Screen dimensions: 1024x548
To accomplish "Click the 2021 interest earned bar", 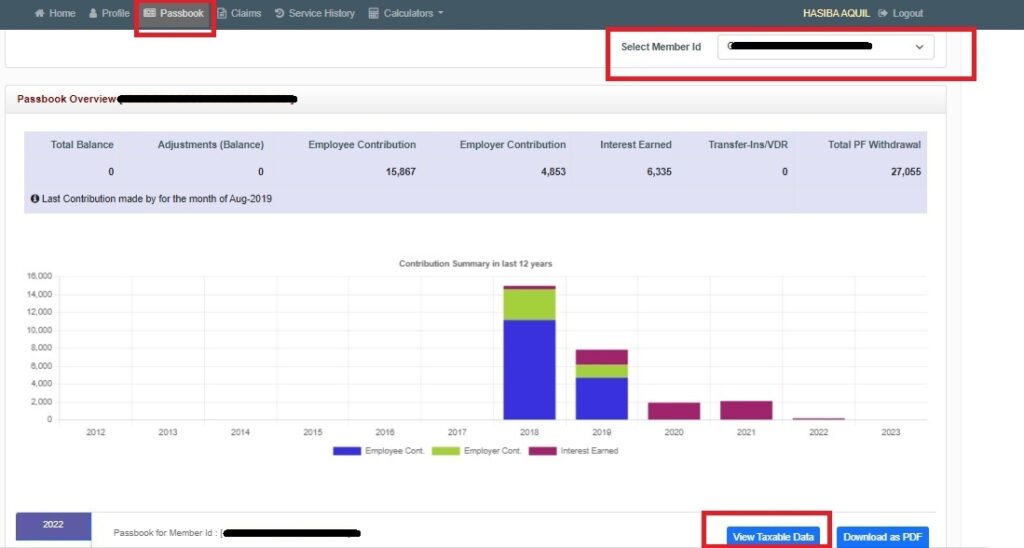I will pos(746,410).
